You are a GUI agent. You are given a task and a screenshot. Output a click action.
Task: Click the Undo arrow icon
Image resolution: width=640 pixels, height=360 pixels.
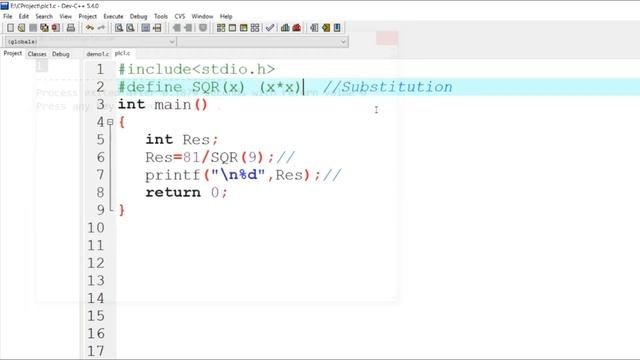(89, 28)
